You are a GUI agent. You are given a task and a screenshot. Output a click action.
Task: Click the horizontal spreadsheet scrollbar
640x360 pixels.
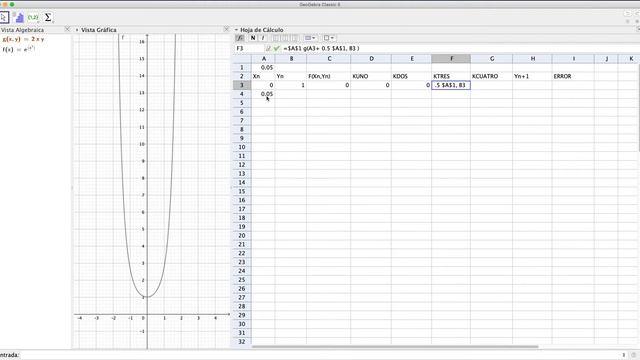coord(395,347)
